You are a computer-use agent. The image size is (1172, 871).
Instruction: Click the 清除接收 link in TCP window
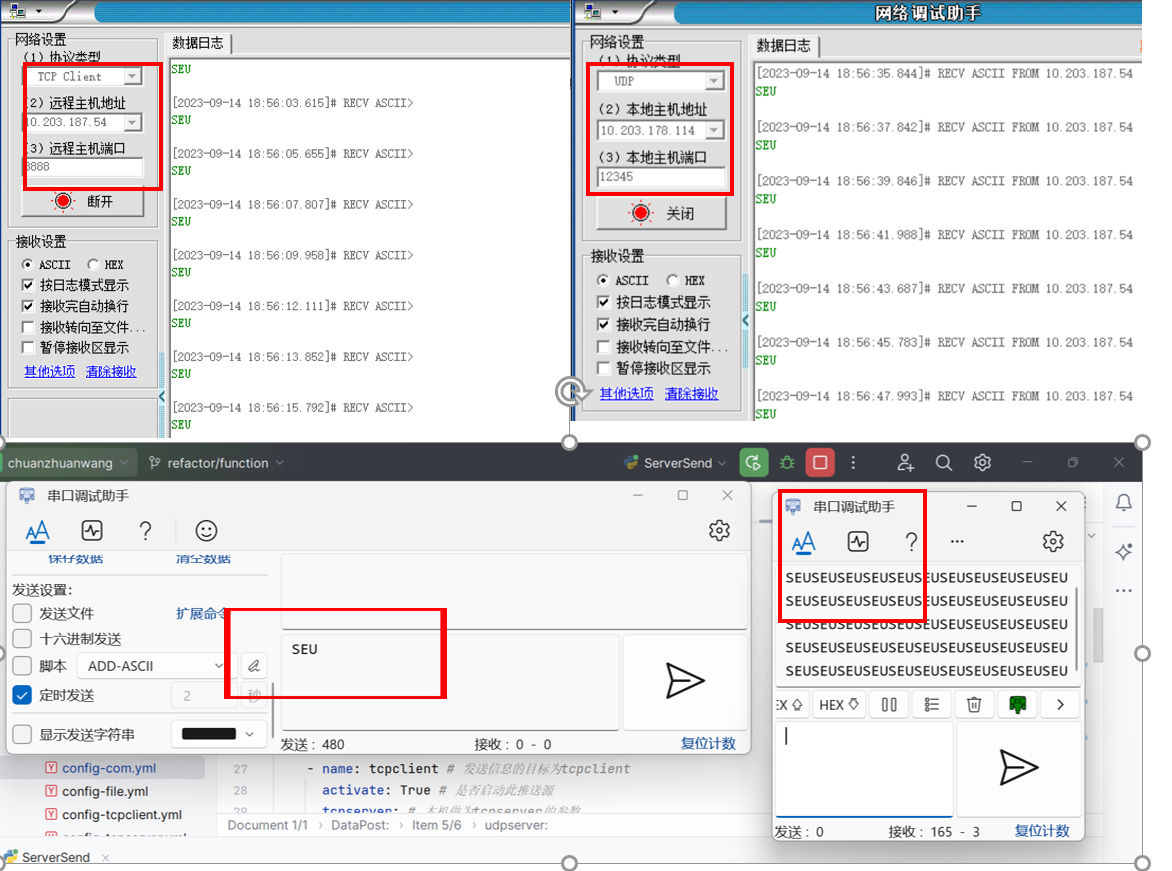point(111,371)
